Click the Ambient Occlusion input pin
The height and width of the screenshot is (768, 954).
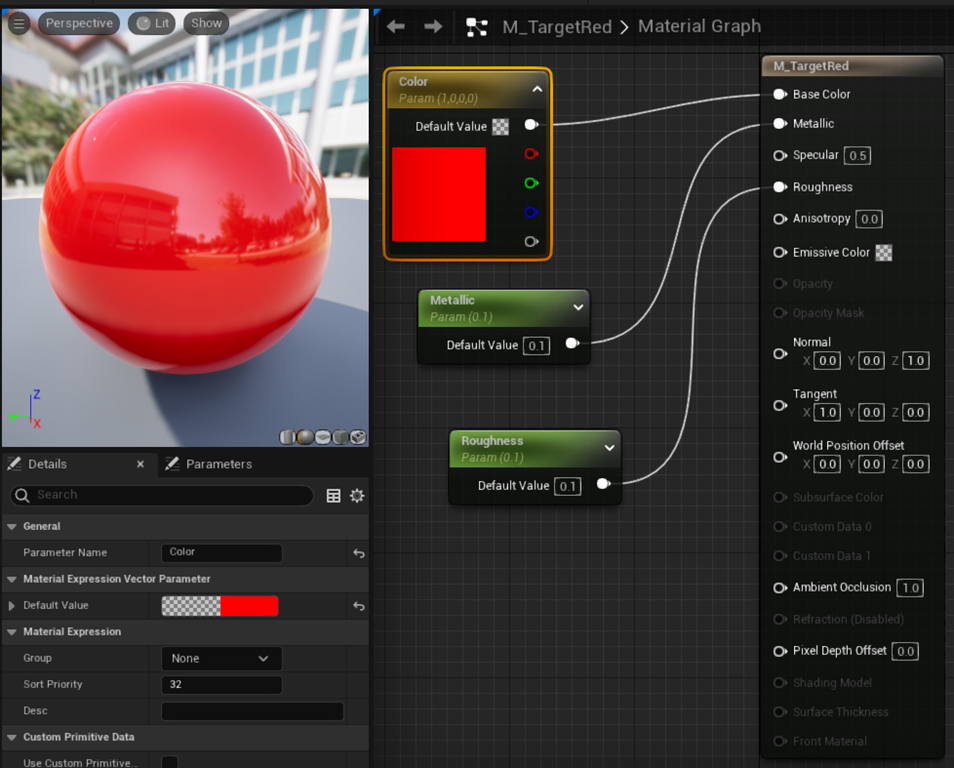click(x=780, y=588)
